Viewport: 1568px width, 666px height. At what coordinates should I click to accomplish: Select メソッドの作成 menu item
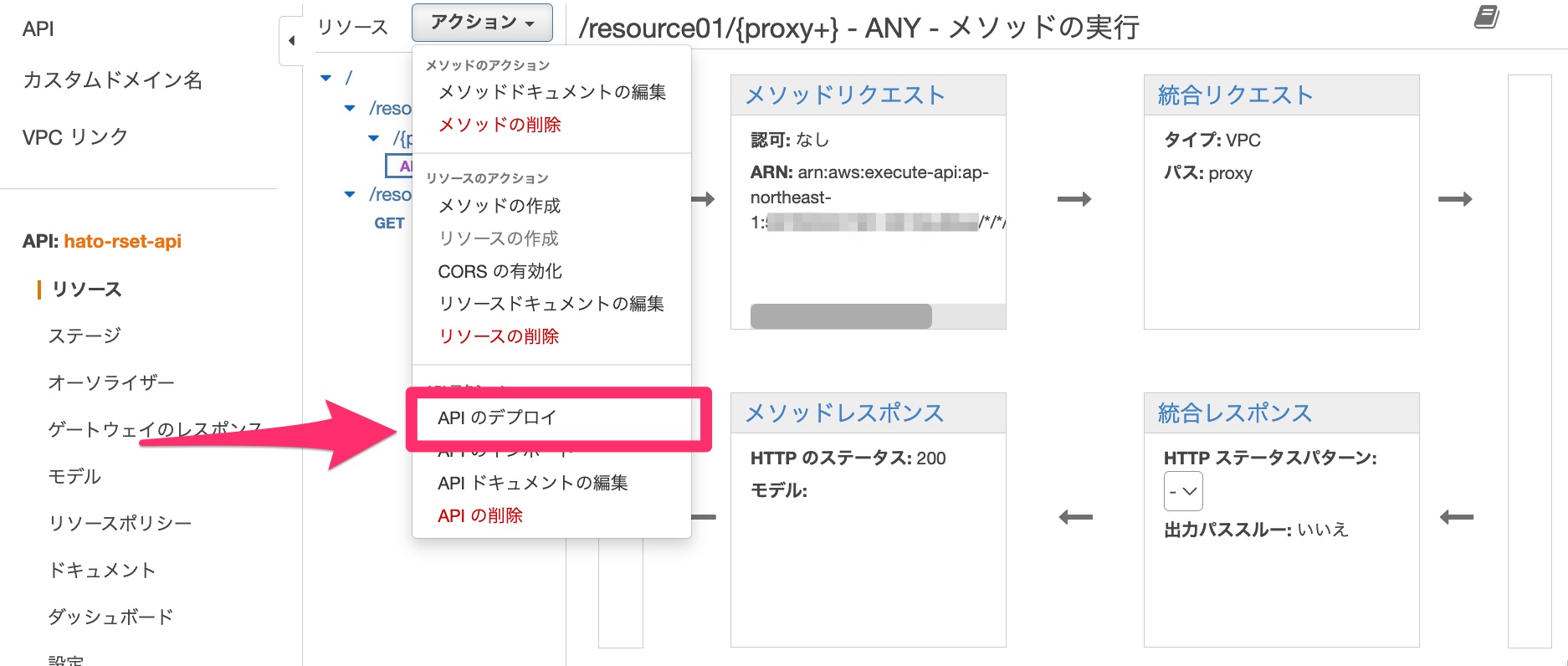click(x=499, y=206)
